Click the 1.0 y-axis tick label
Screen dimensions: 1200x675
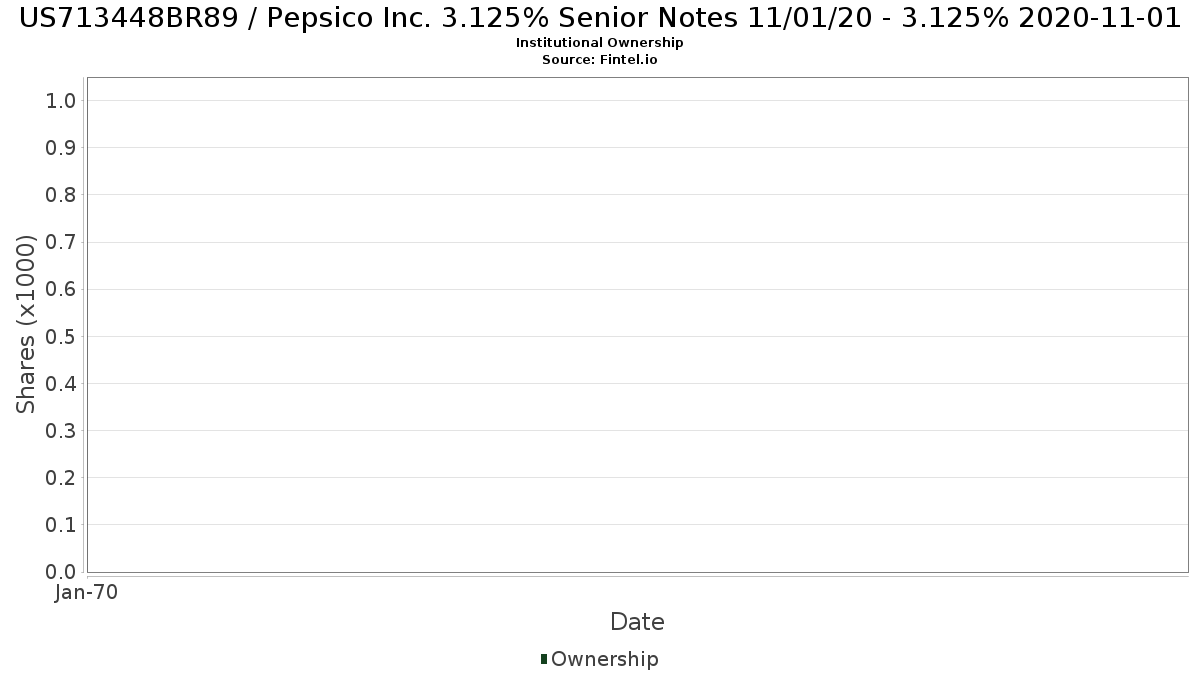pyautogui.click(x=61, y=100)
